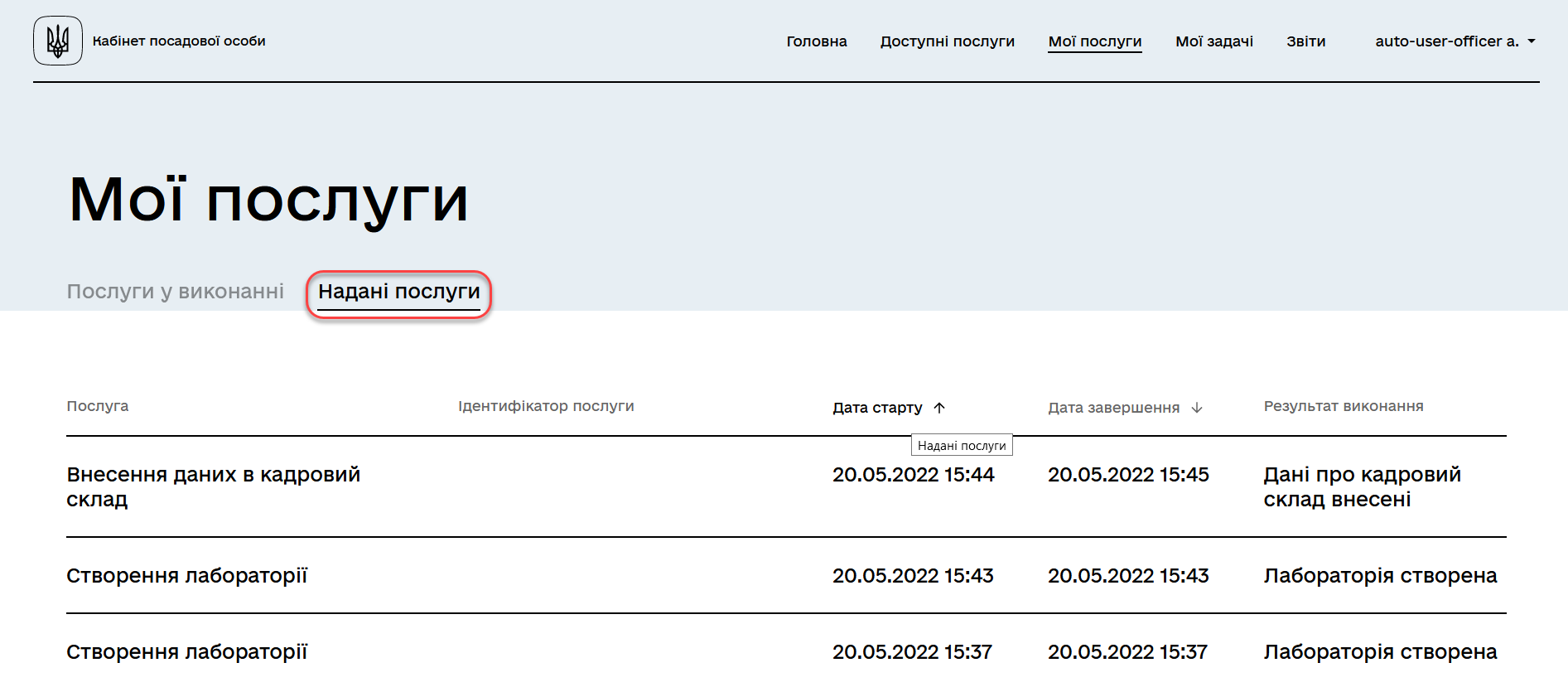The width and height of the screenshot is (1568, 687).
Task: Open the auto-user-officer a. account dropdown
Action: 1455,41
